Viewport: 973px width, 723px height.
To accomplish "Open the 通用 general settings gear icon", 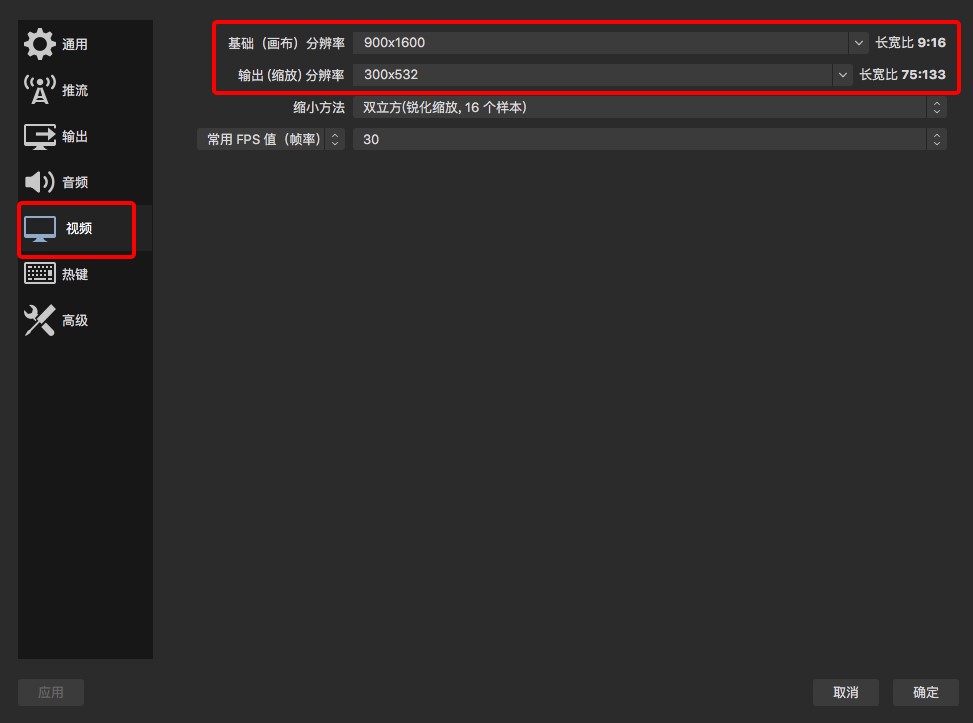I will point(40,44).
